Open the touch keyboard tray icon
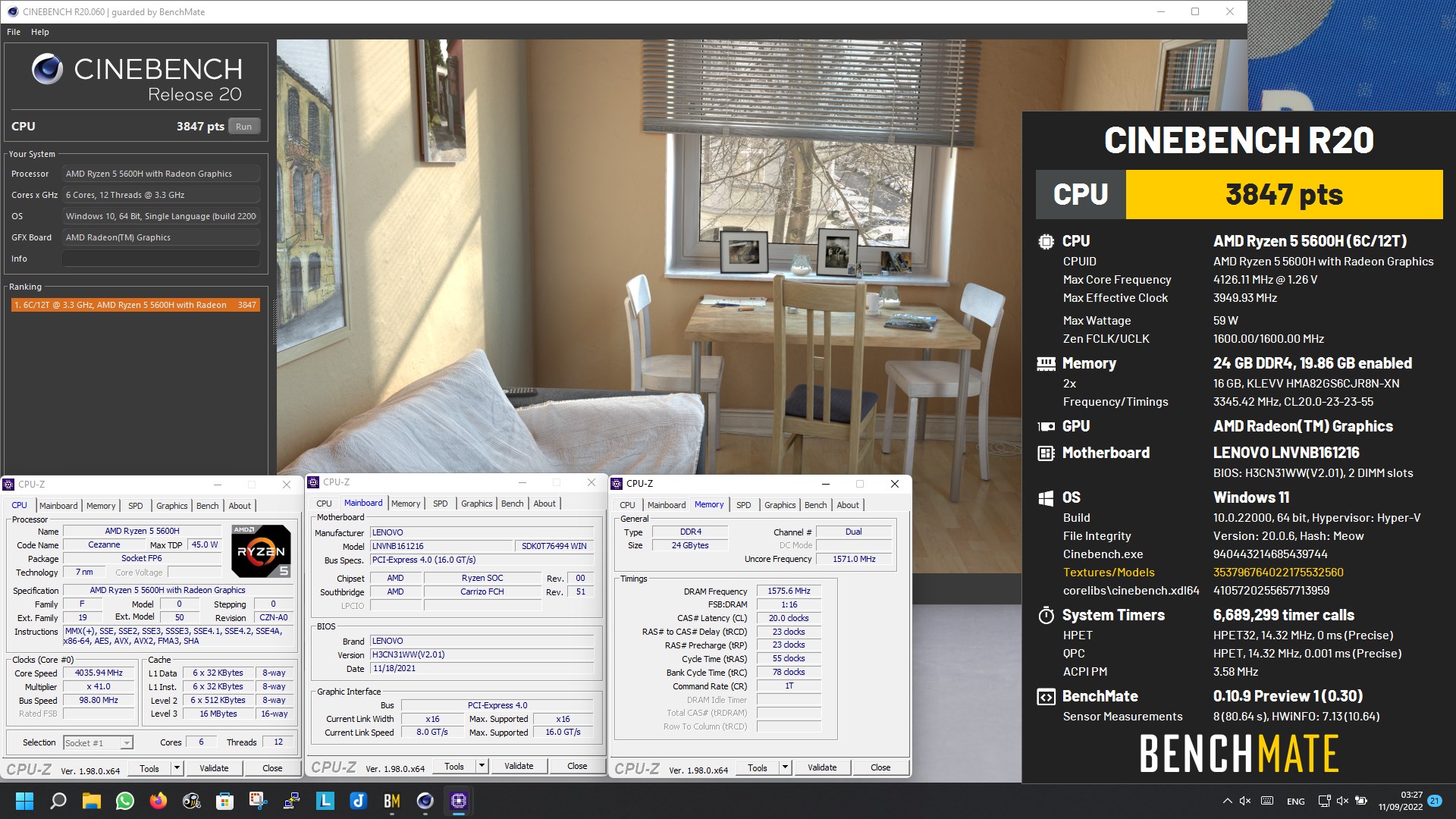 1267,801
